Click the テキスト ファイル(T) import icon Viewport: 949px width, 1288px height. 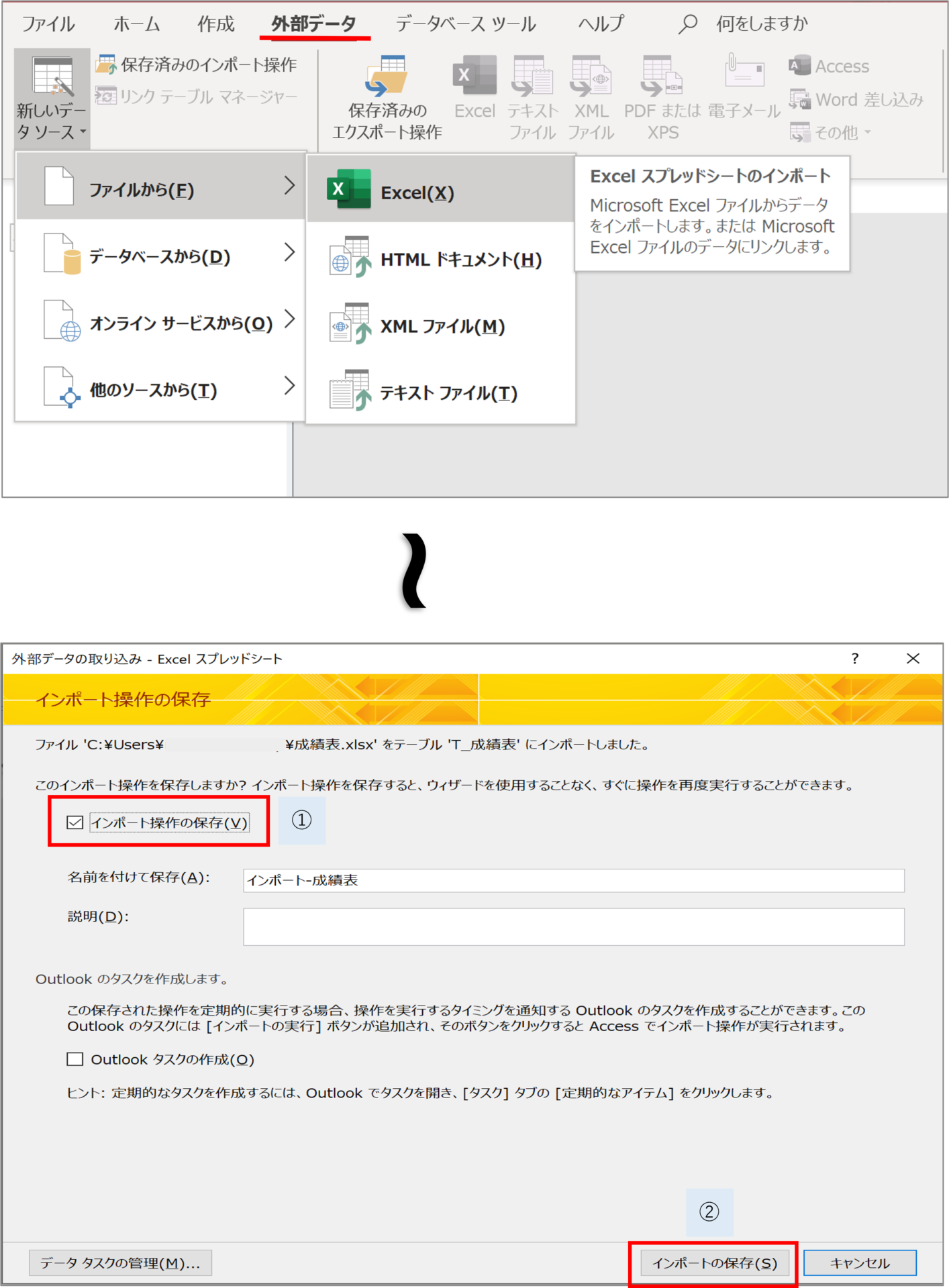(350, 390)
